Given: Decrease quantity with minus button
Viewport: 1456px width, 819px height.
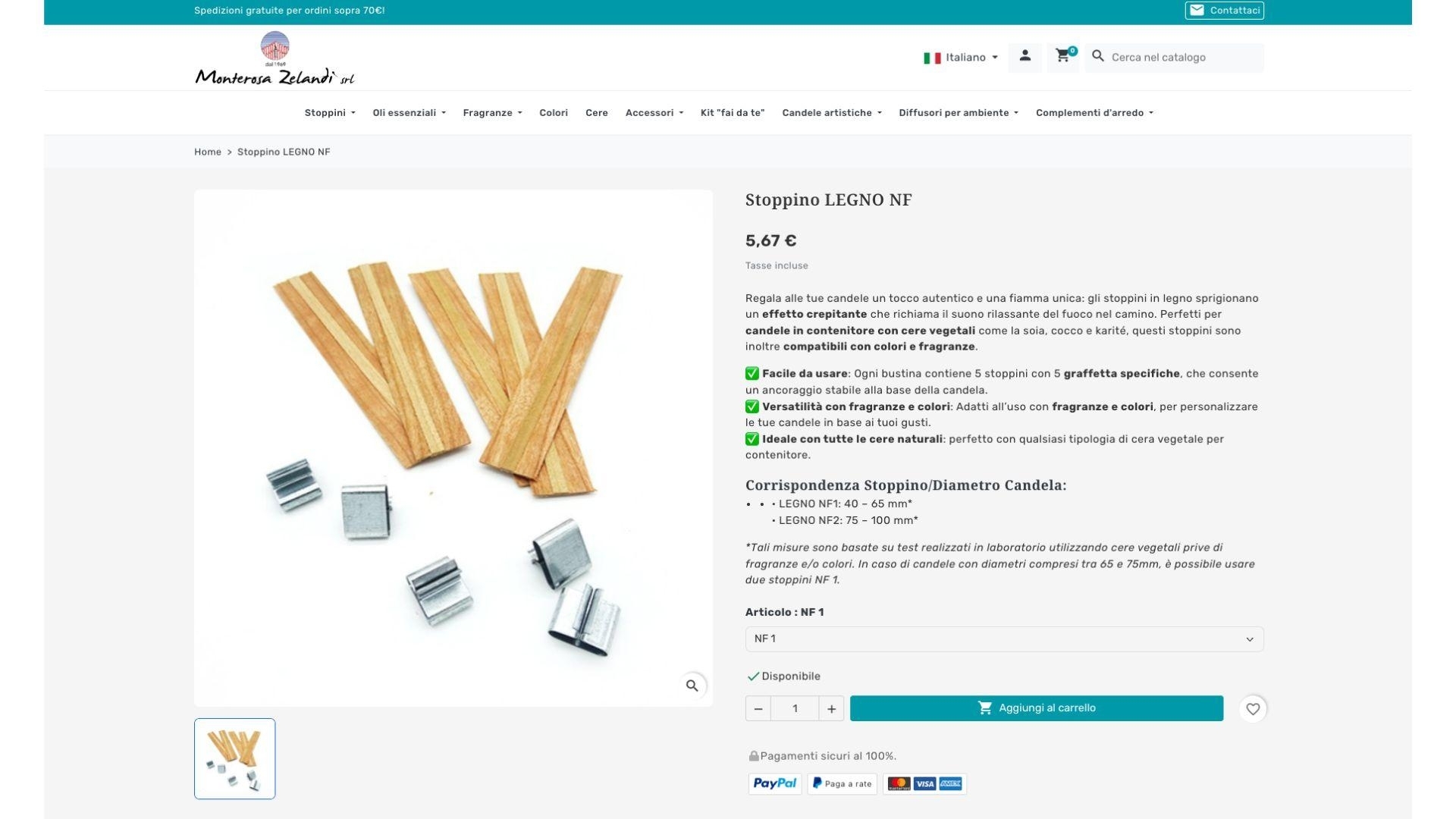Looking at the screenshot, I should [x=758, y=708].
